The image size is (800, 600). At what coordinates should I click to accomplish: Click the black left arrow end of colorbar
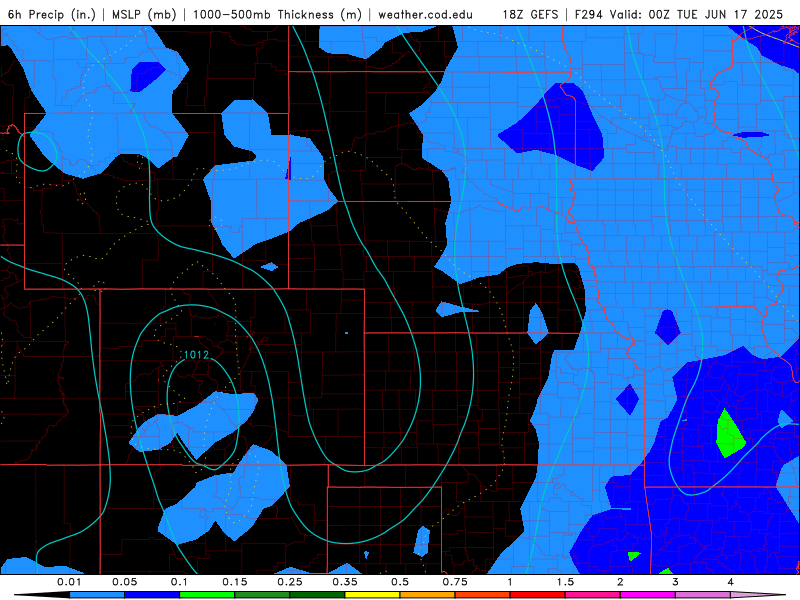(42, 595)
